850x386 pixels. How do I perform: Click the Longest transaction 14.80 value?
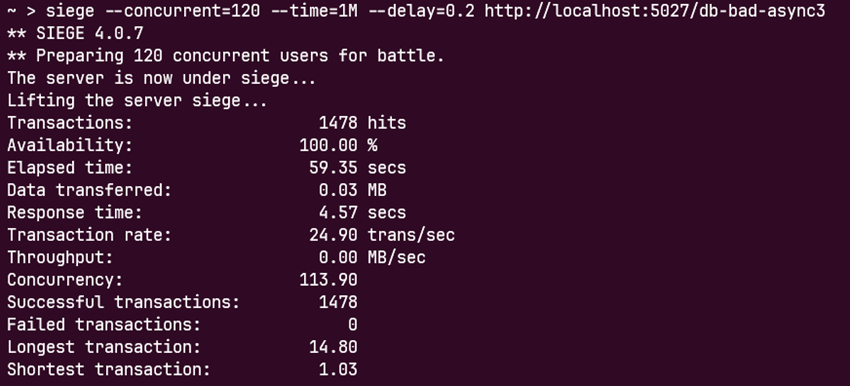333,347
